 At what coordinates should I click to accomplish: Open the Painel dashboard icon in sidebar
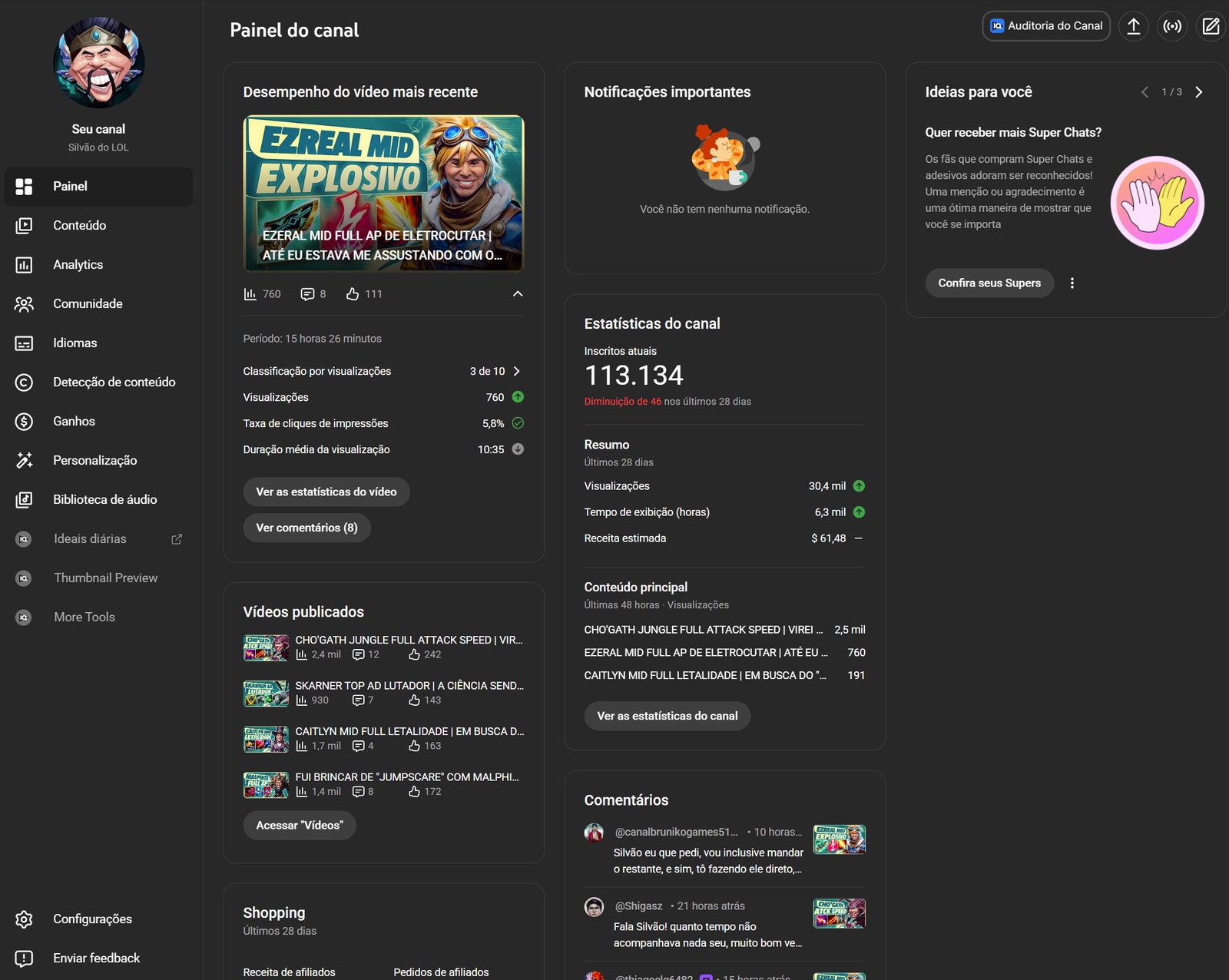pos(24,187)
